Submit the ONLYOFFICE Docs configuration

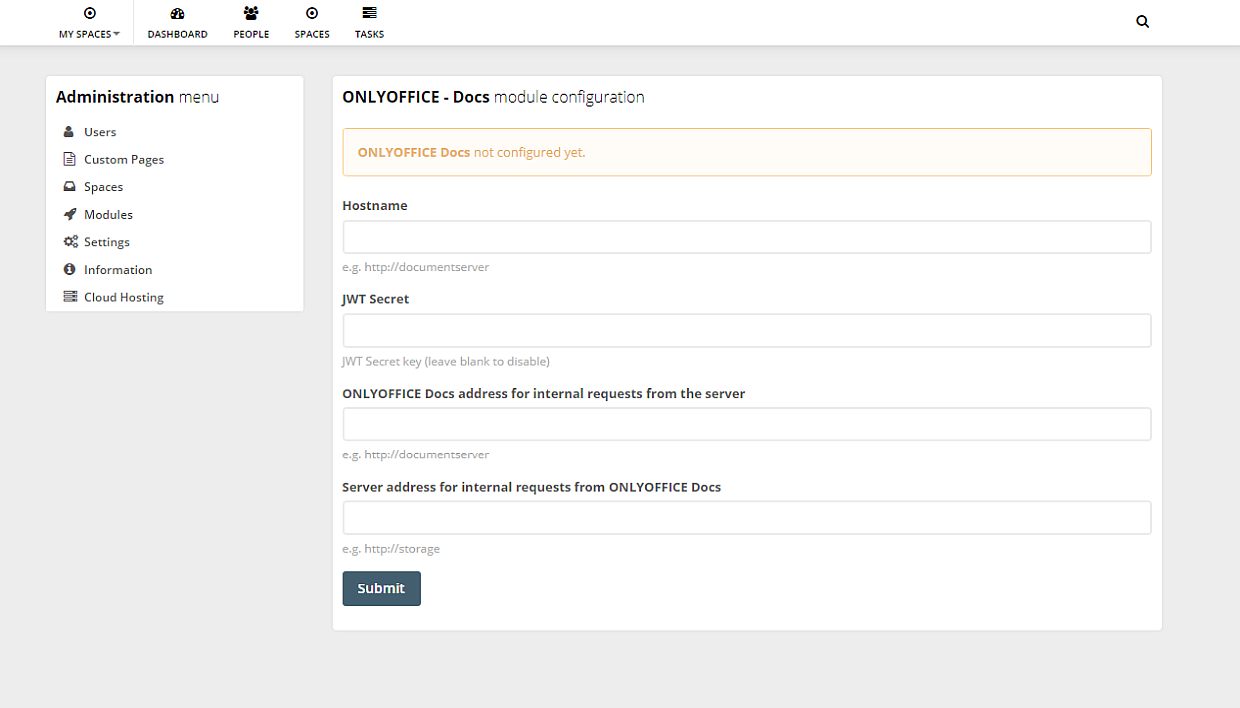[381, 588]
